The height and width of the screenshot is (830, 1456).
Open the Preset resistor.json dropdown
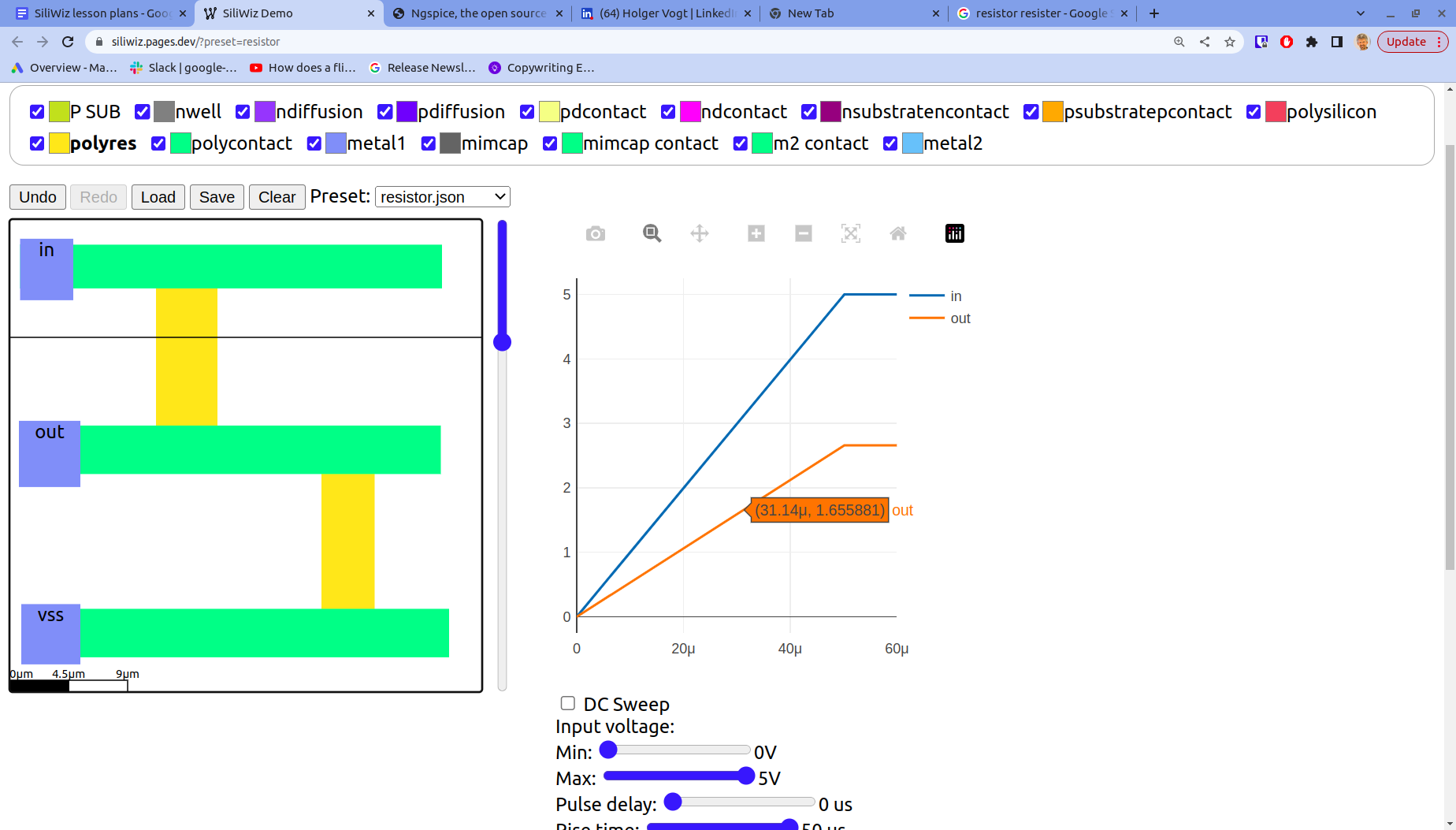click(443, 197)
